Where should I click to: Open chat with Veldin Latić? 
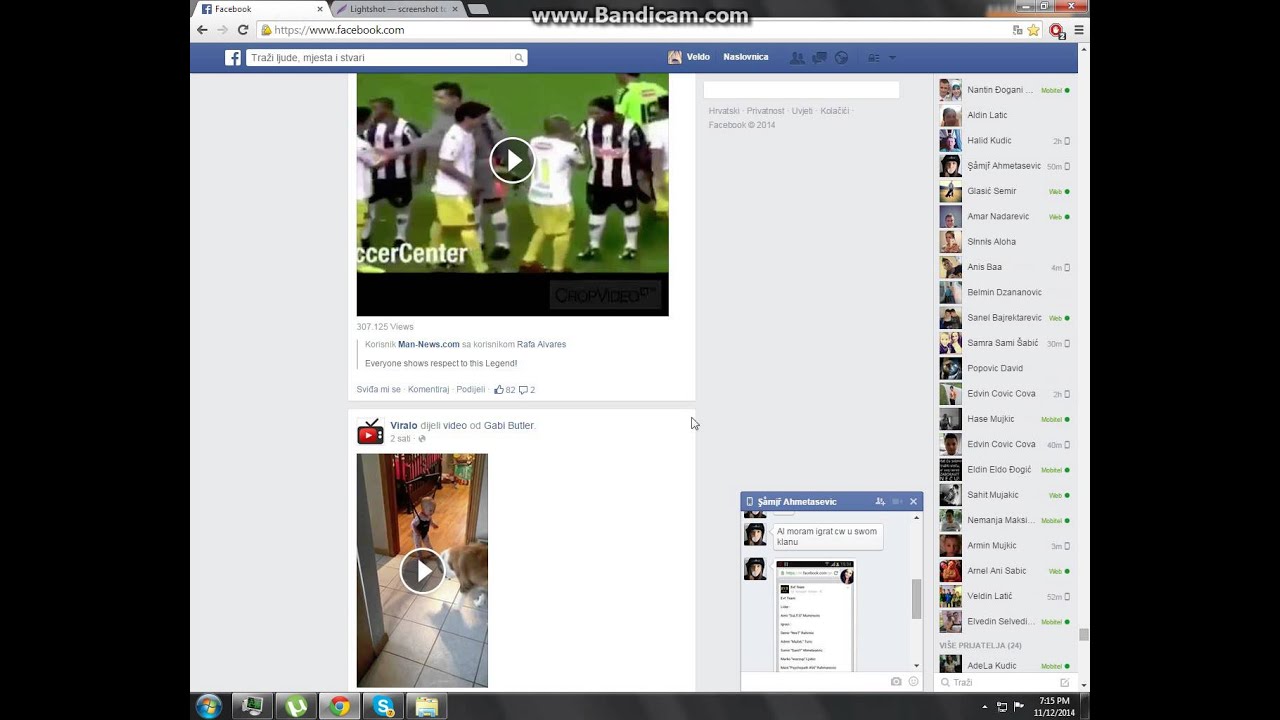[x=1006, y=596]
